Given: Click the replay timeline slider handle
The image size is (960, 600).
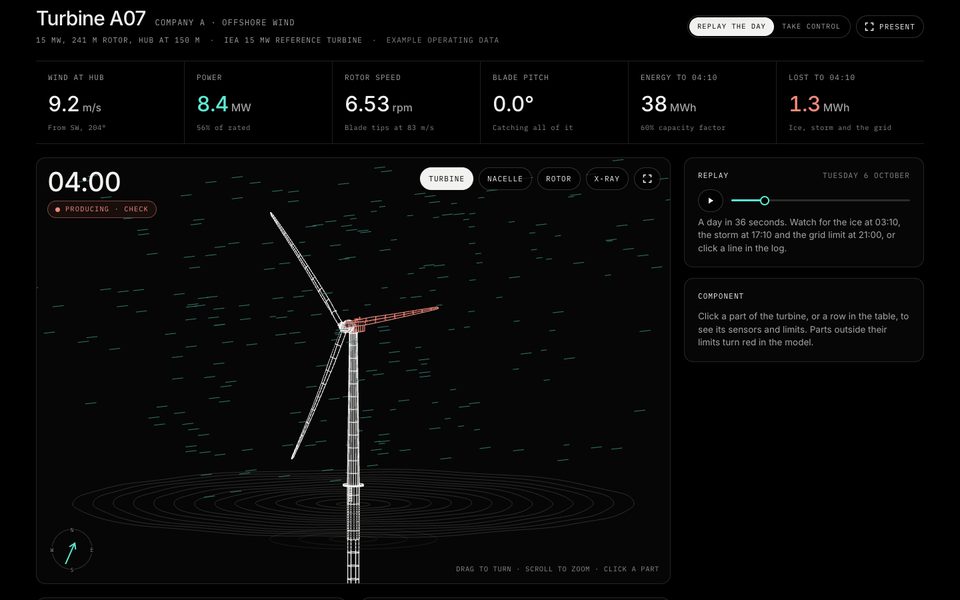Looking at the screenshot, I should pos(764,200).
